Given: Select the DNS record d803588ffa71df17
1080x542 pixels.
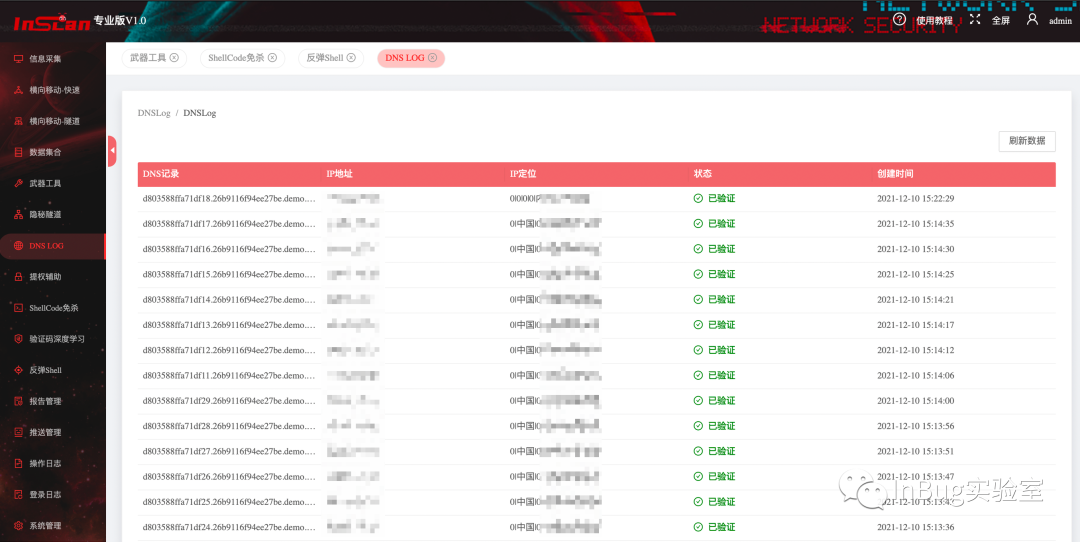Looking at the screenshot, I should (229, 224).
